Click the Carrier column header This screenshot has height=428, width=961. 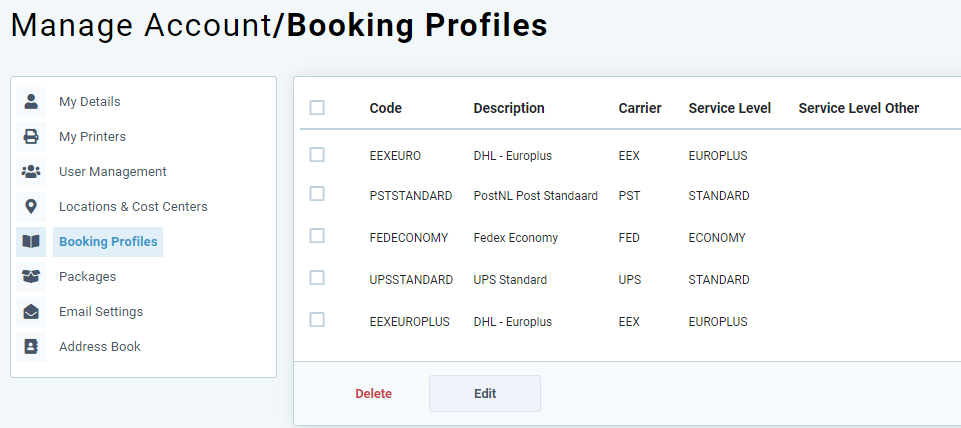pyautogui.click(x=640, y=109)
